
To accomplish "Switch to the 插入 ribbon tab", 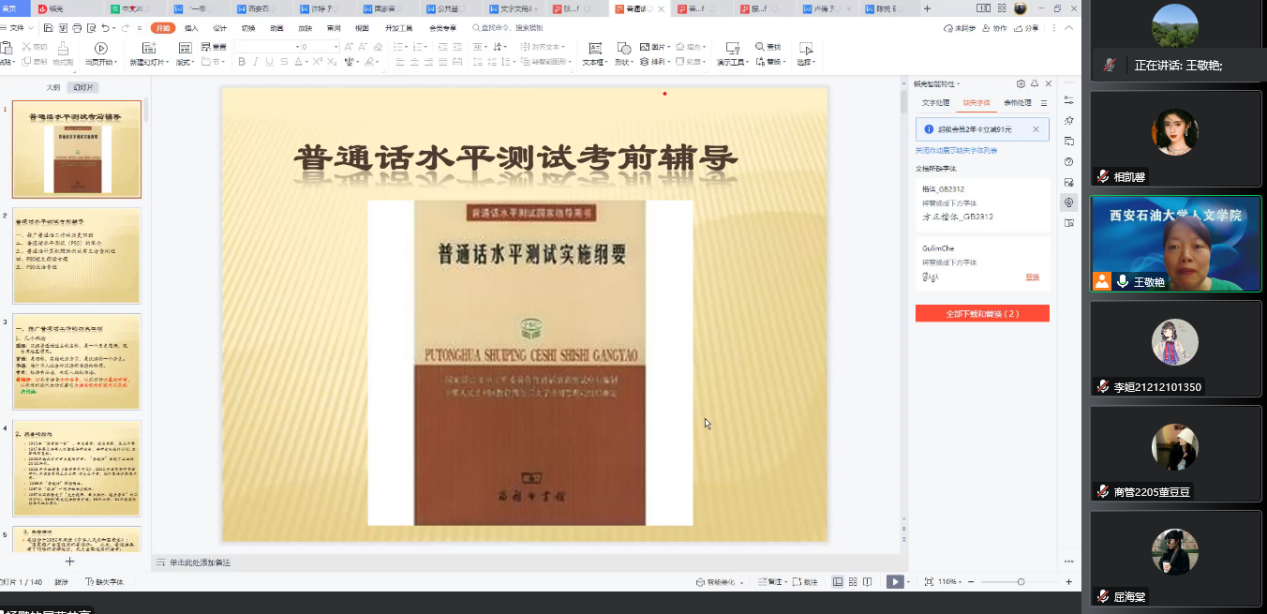I will click(192, 29).
